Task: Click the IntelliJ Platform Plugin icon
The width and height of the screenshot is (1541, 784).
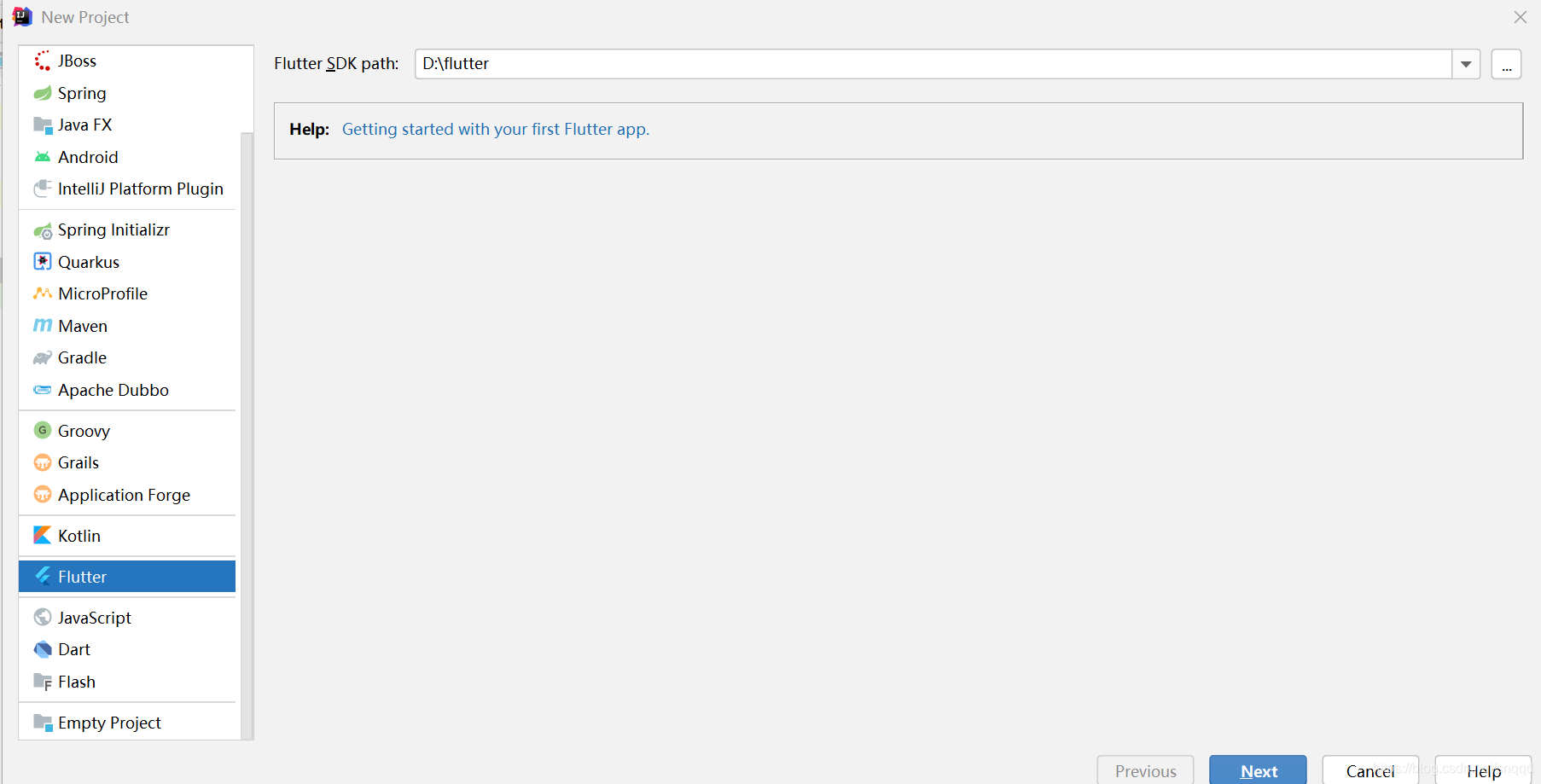Action: pos(43,189)
